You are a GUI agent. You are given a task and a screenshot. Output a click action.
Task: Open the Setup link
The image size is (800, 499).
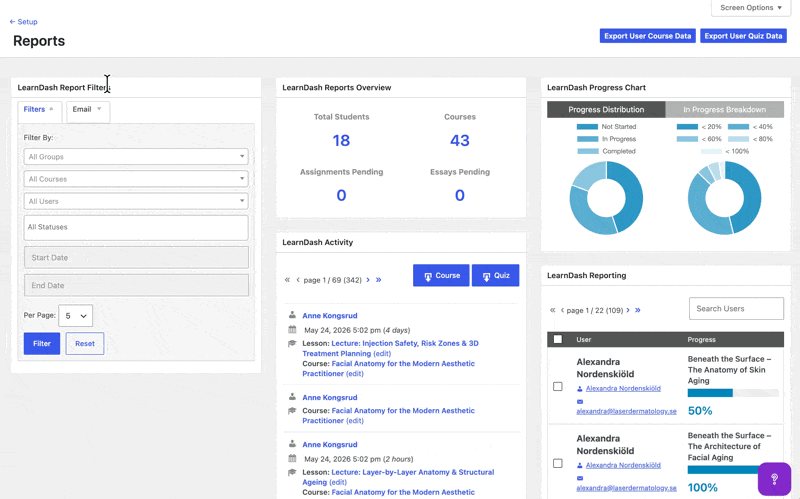[23, 21]
